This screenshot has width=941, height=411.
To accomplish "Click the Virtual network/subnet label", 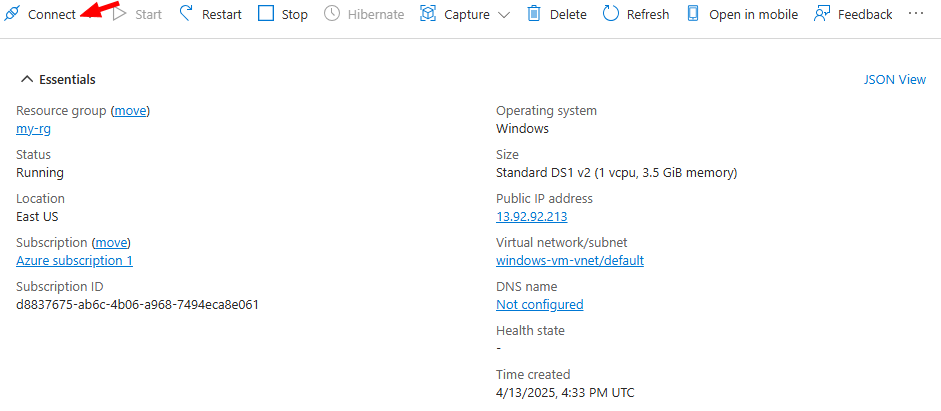I will click(x=562, y=242).
